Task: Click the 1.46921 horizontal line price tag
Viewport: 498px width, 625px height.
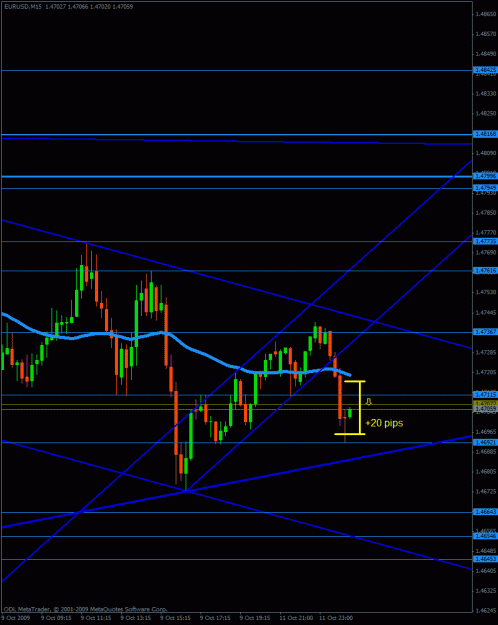Action: pos(485,442)
